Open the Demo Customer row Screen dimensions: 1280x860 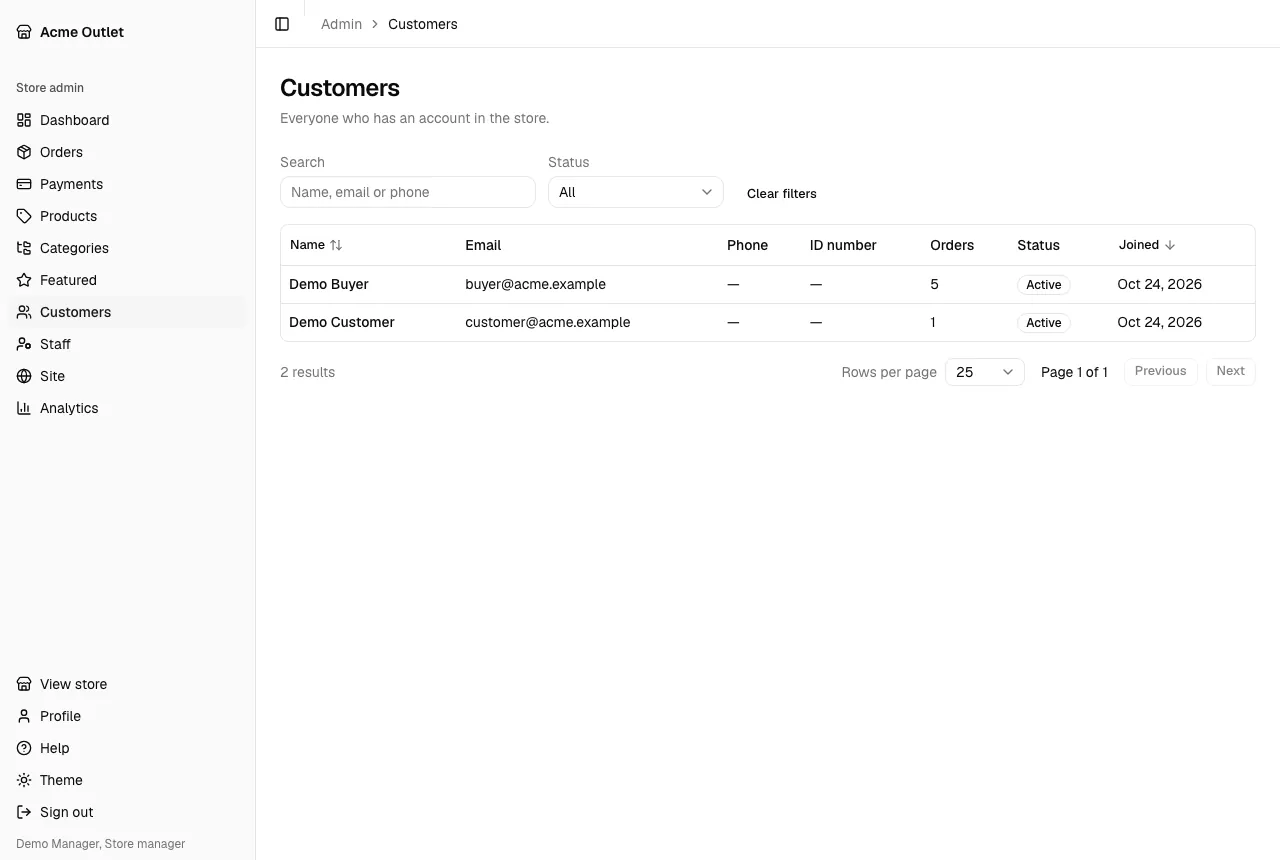click(768, 322)
